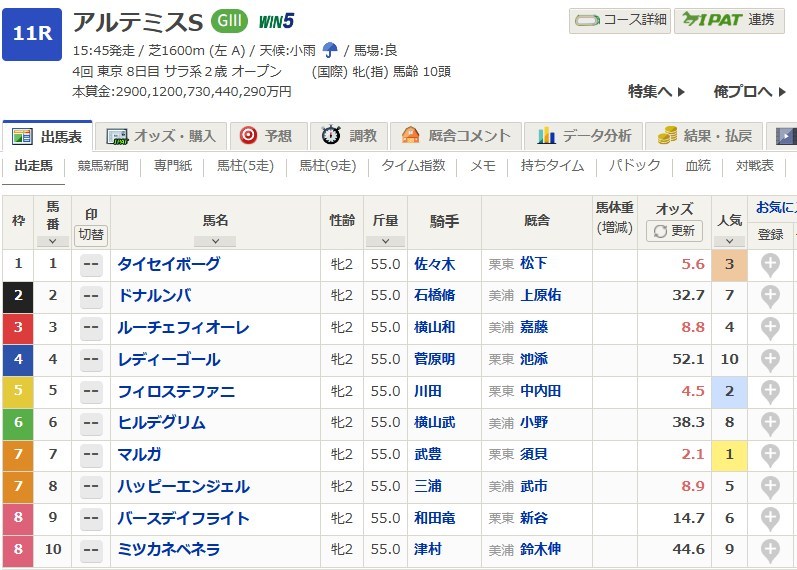Open the video tab icon at far right
The height and width of the screenshot is (570, 797).
pyautogui.click(x=786, y=136)
